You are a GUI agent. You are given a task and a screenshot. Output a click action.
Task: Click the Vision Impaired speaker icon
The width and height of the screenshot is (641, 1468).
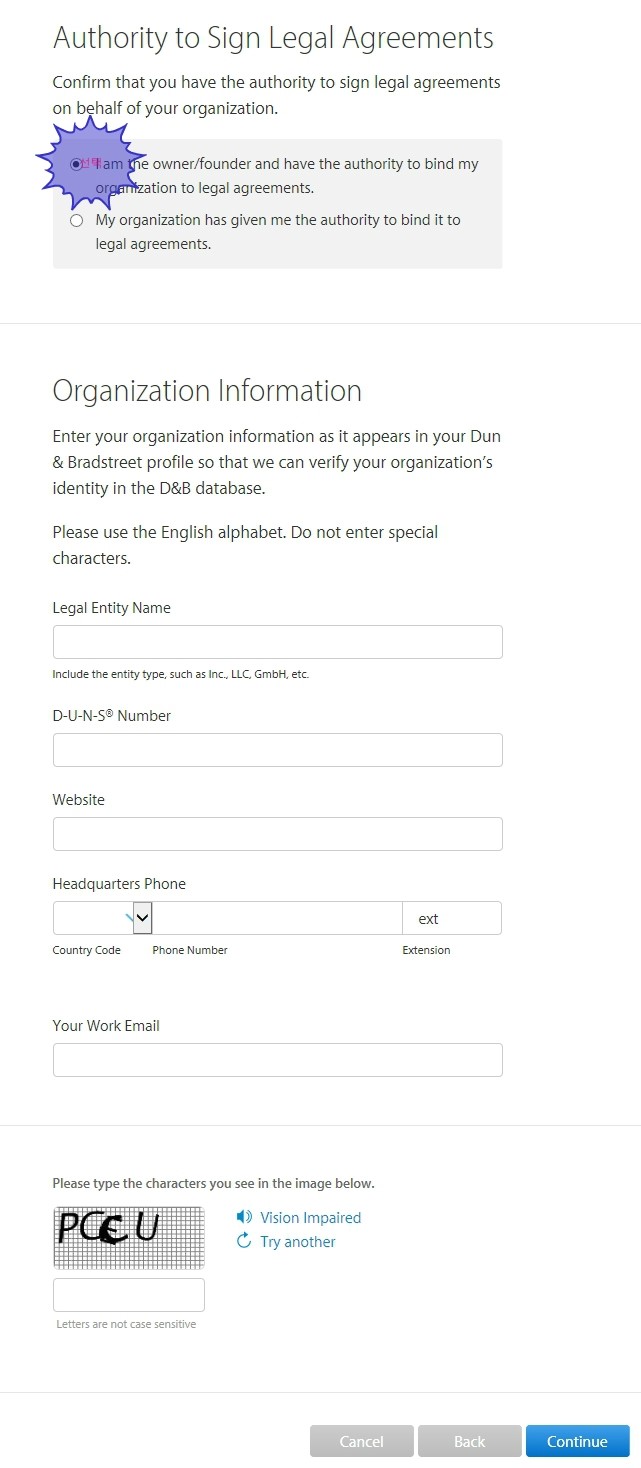[x=244, y=1217]
